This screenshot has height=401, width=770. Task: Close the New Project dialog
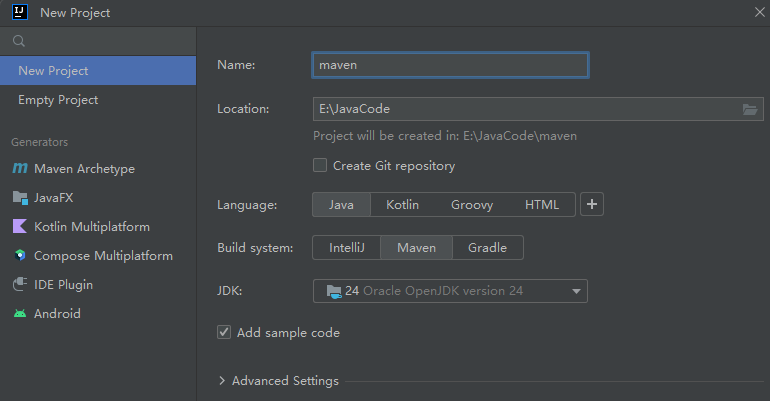[x=759, y=12]
